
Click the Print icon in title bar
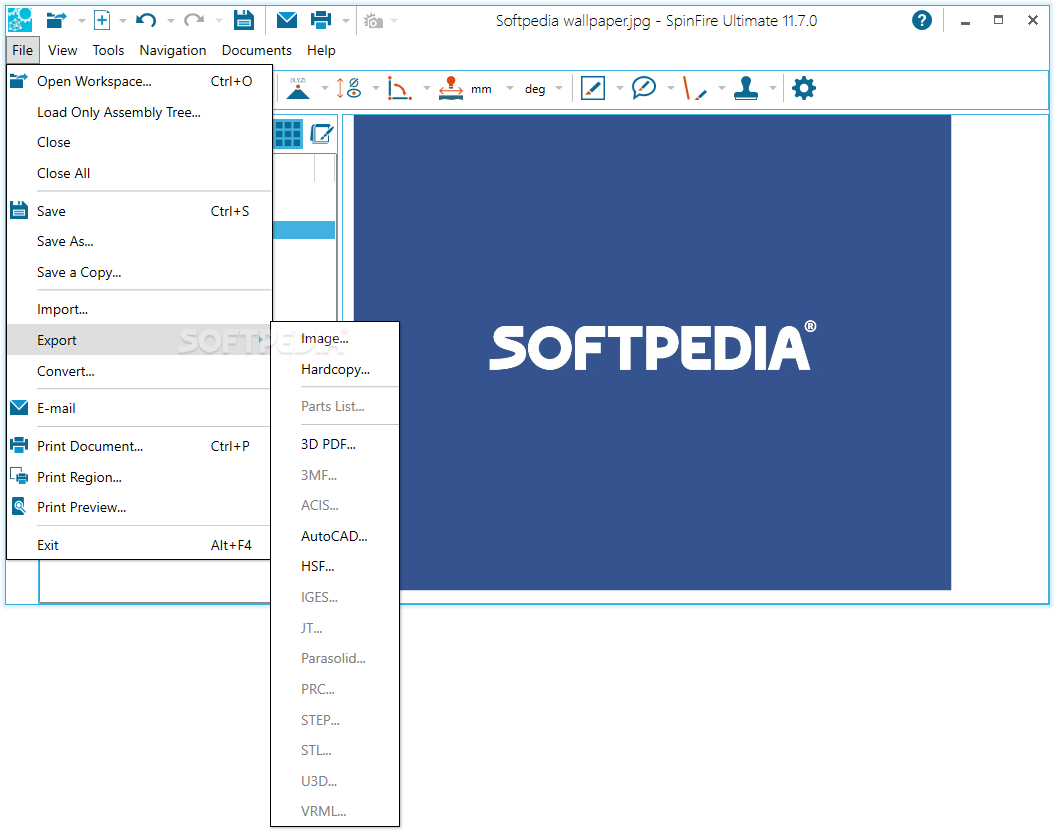pyautogui.click(x=321, y=20)
